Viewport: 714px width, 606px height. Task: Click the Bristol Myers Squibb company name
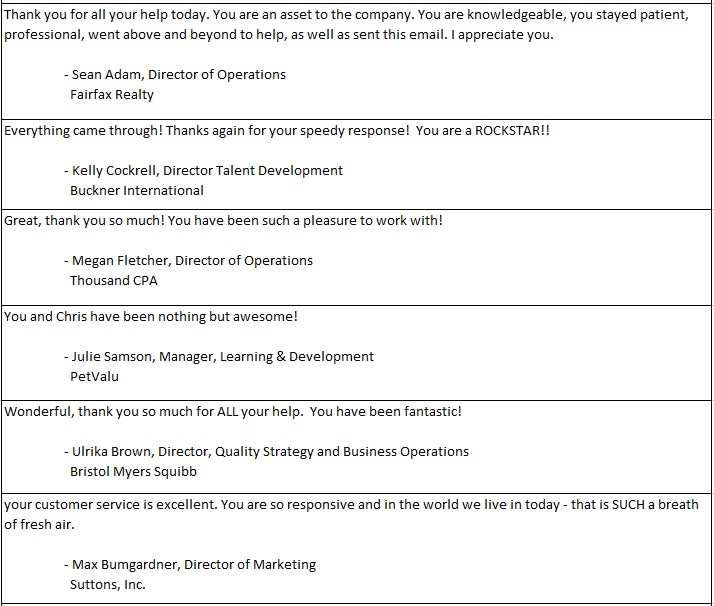click(133, 472)
